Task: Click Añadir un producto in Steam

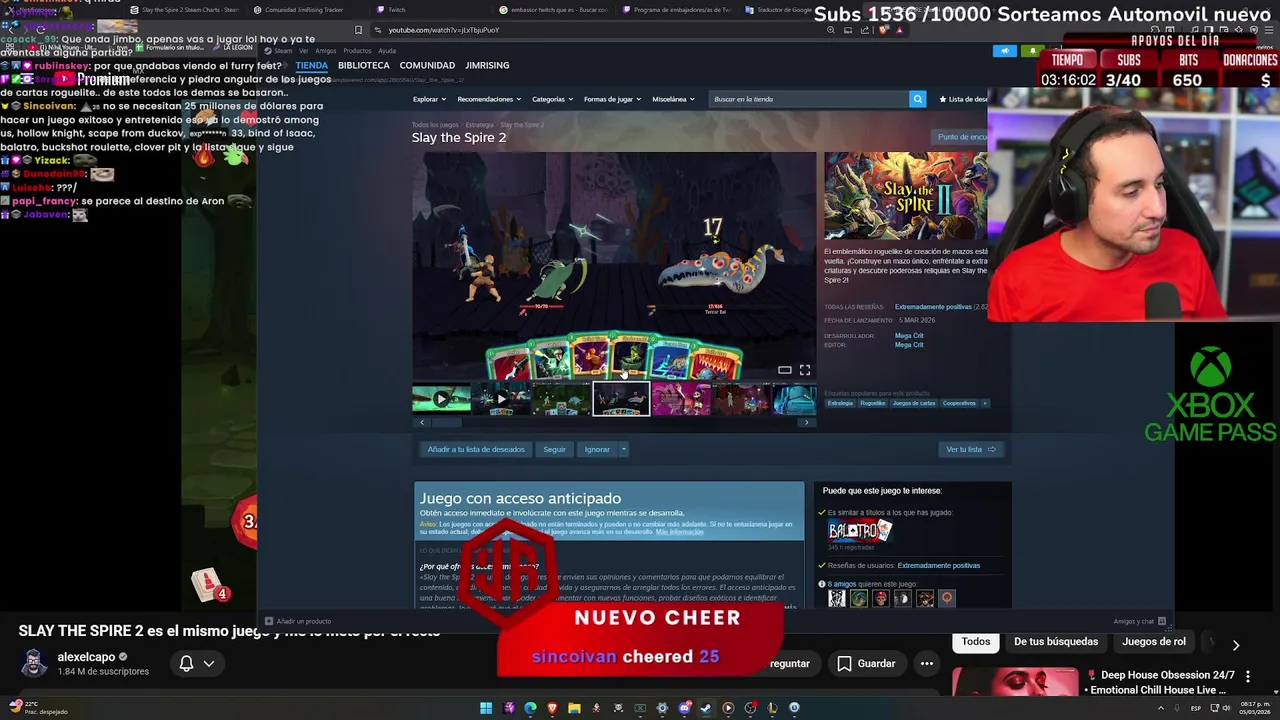Action: tap(298, 621)
